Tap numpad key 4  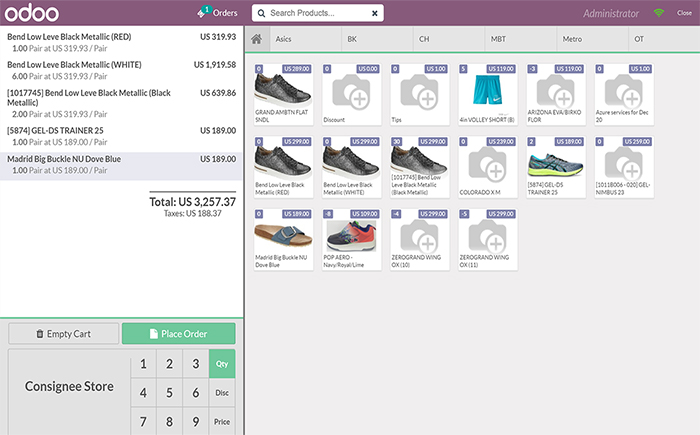(x=143, y=393)
